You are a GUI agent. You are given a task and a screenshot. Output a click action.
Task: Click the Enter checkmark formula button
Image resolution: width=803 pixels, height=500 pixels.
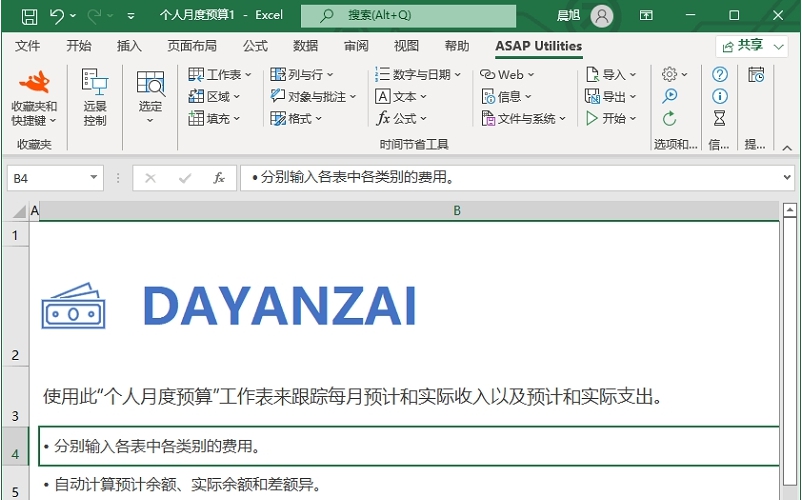click(x=184, y=178)
